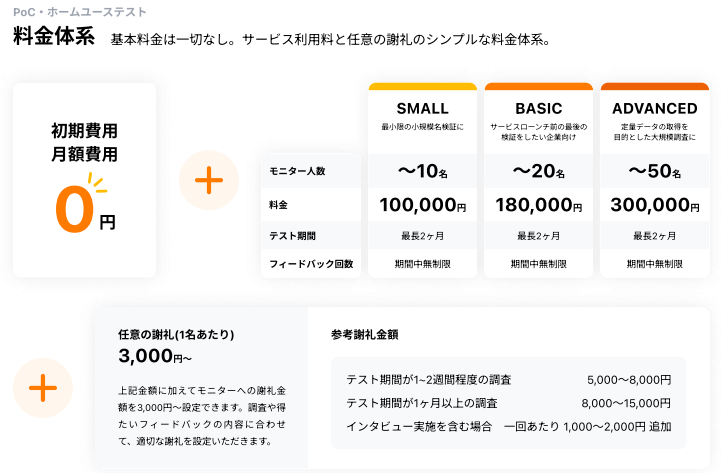
Task: Select the SMALL plan header
Action: [x=422, y=108]
